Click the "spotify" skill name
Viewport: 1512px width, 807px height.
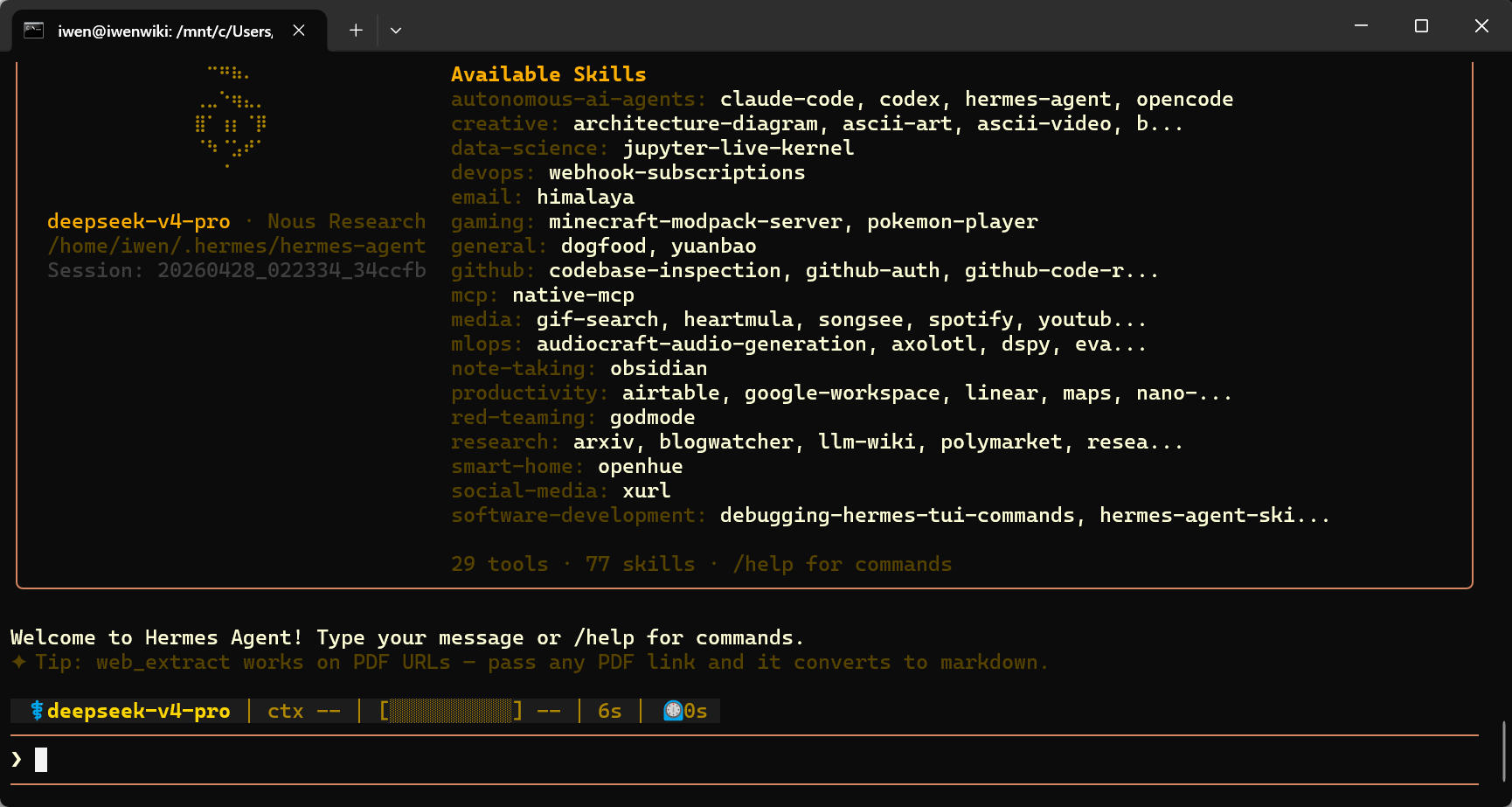click(x=971, y=319)
